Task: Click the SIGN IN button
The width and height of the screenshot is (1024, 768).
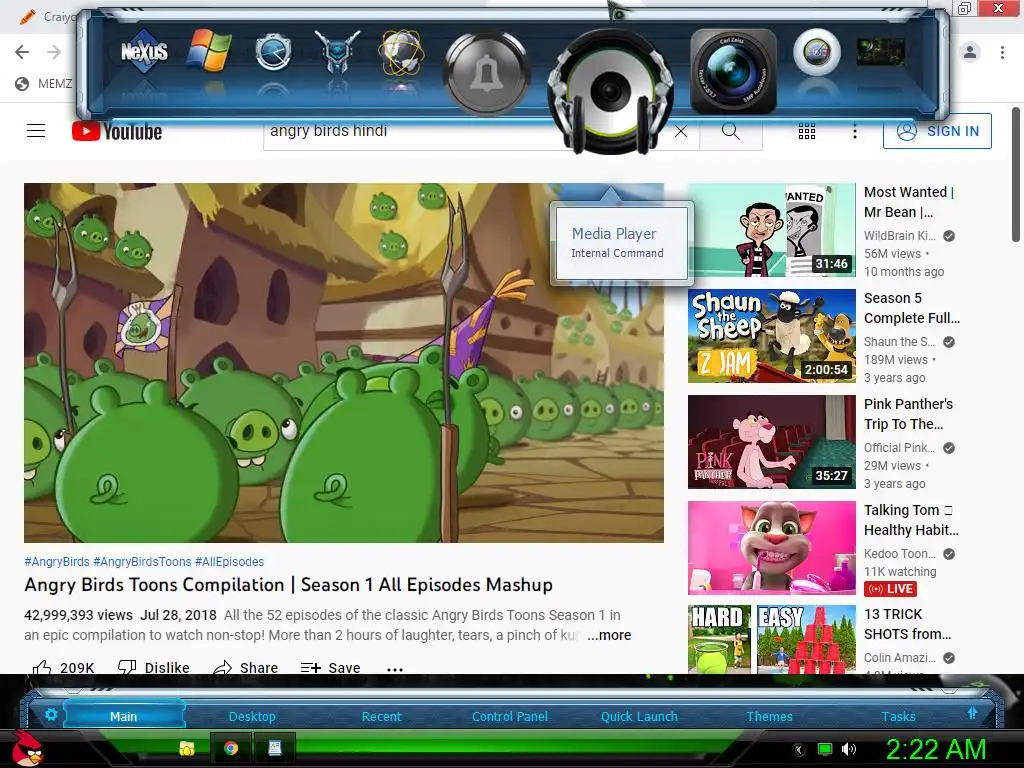Action: click(937, 131)
